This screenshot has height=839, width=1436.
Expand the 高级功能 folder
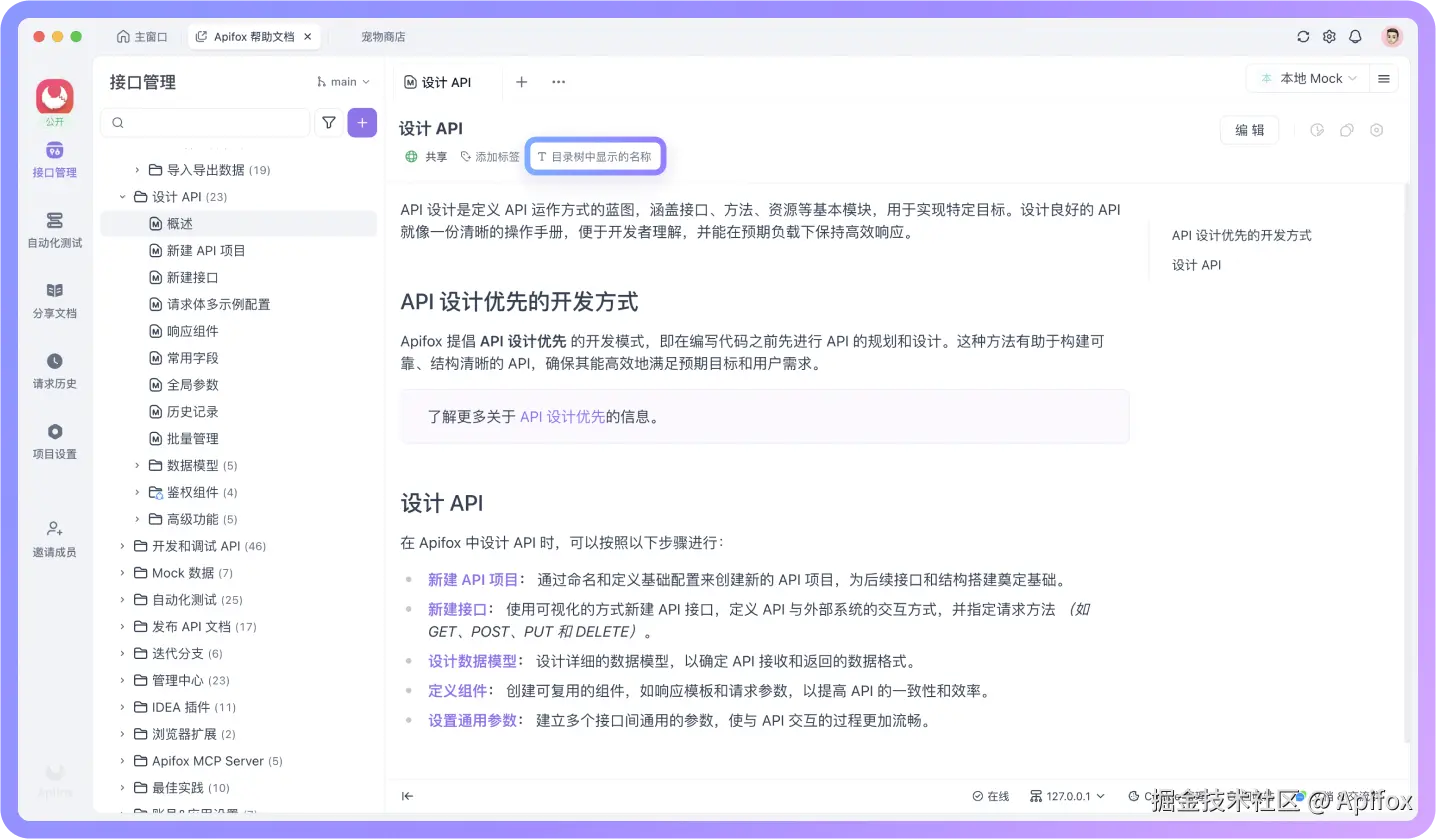click(137, 519)
